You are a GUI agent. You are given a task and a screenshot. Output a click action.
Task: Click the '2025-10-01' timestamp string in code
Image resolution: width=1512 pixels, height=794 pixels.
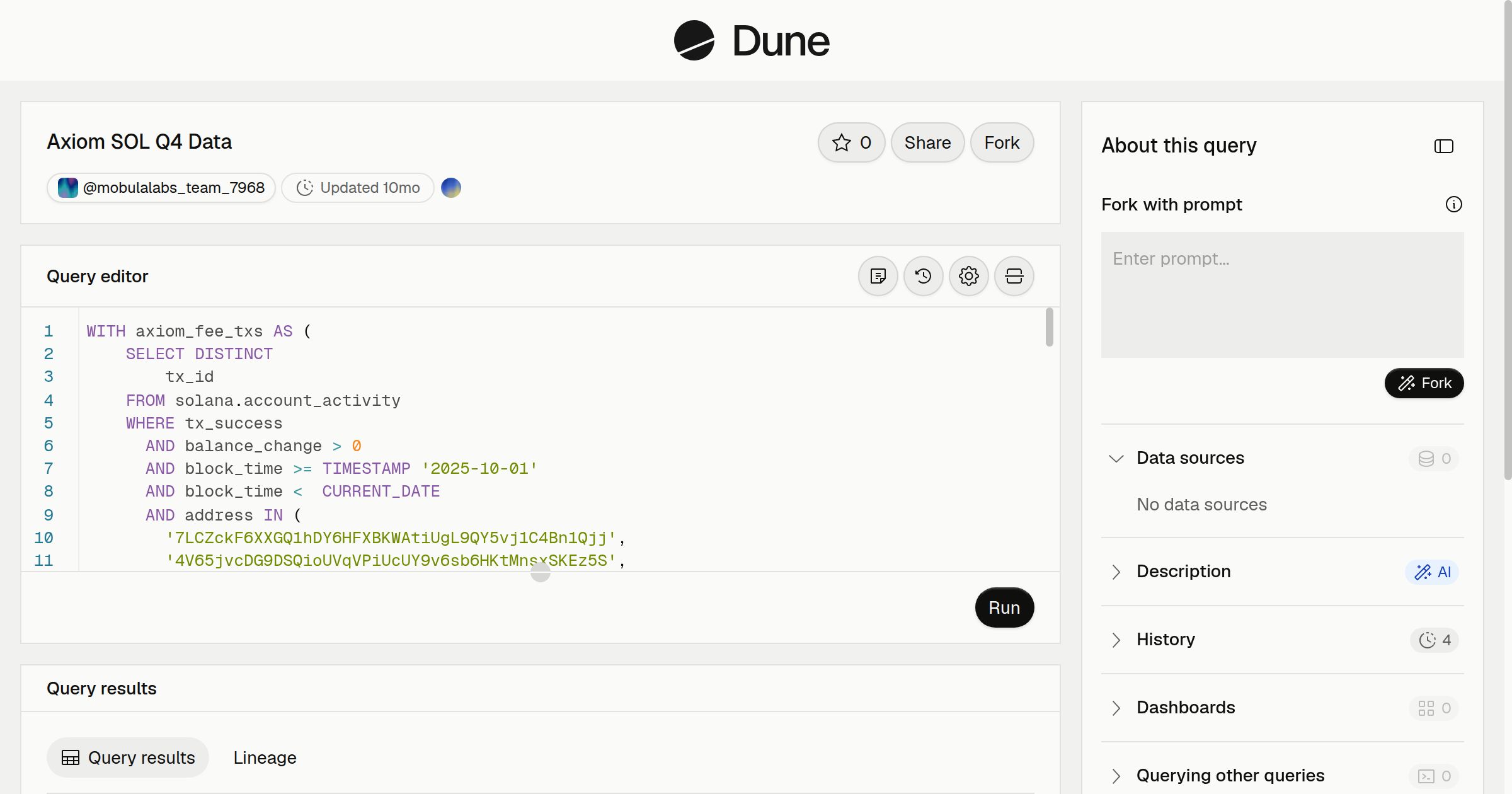[479, 468]
